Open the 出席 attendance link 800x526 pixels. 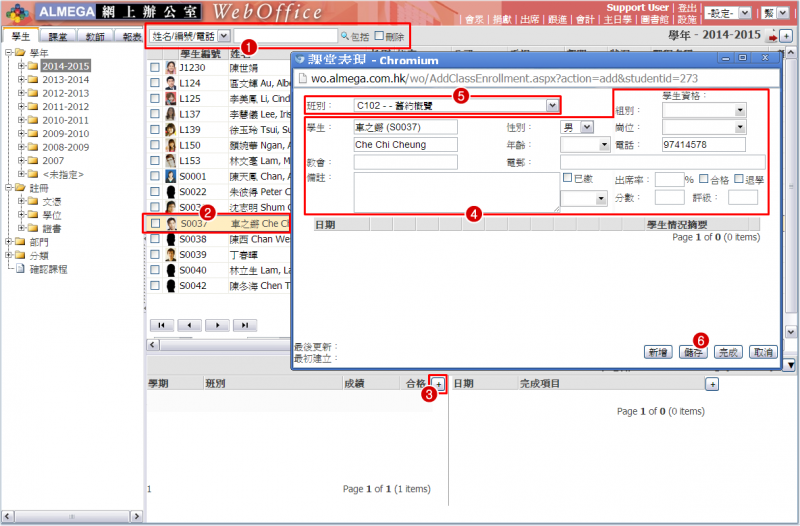[530, 19]
